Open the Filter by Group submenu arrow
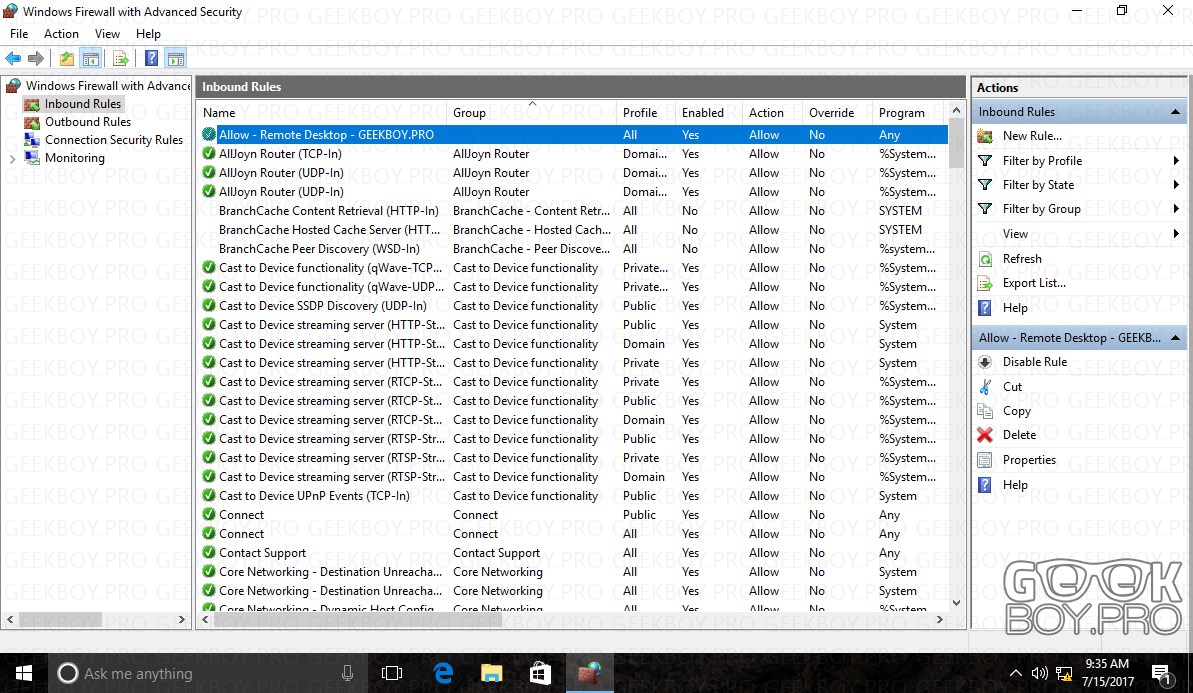The height and width of the screenshot is (693, 1193). click(1176, 208)
